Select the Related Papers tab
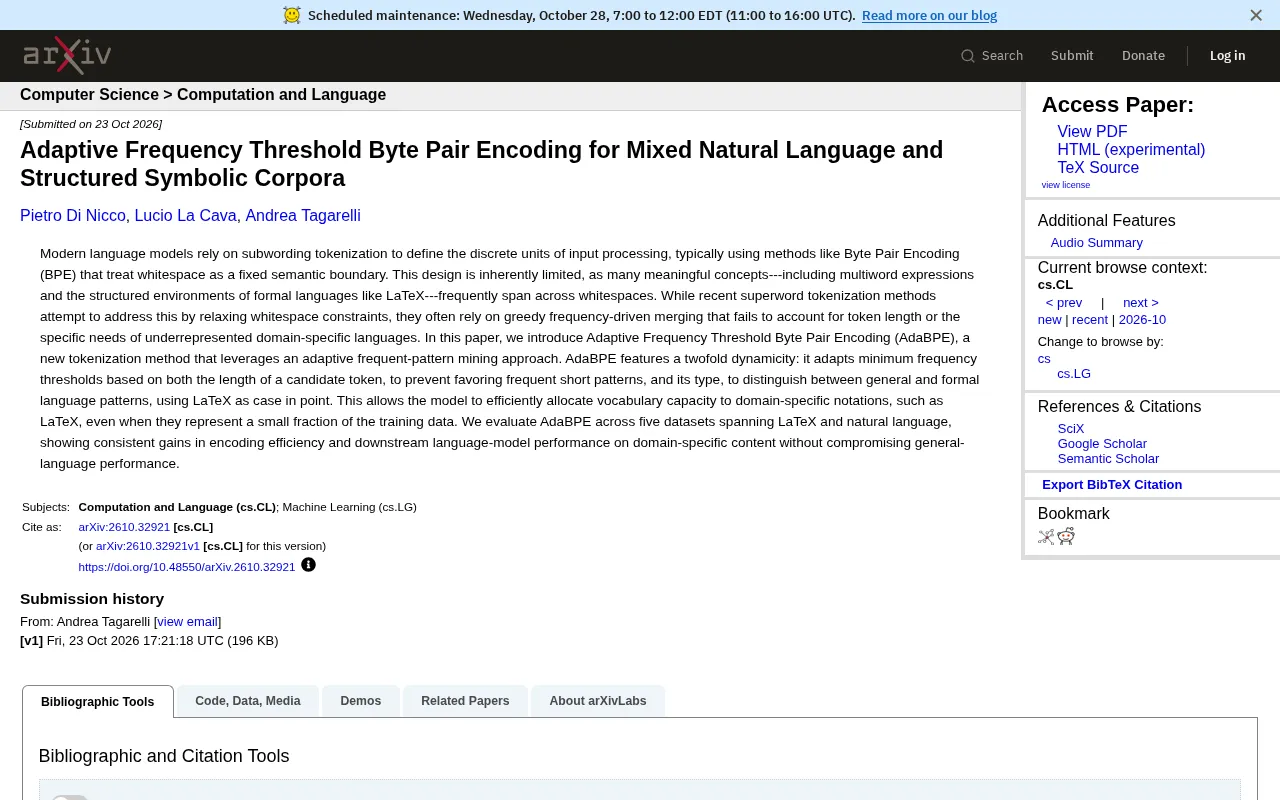 pos(465,701)
